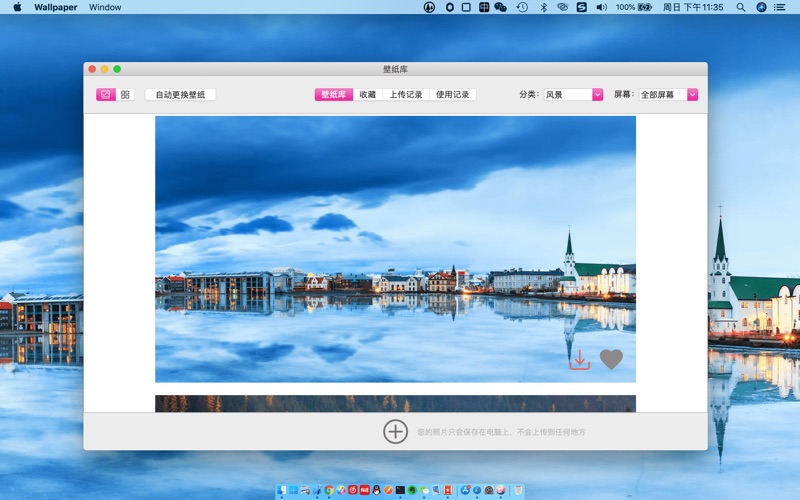Favorite the wallpaper with the heart icon
The image size is (800, 500).
611,360
